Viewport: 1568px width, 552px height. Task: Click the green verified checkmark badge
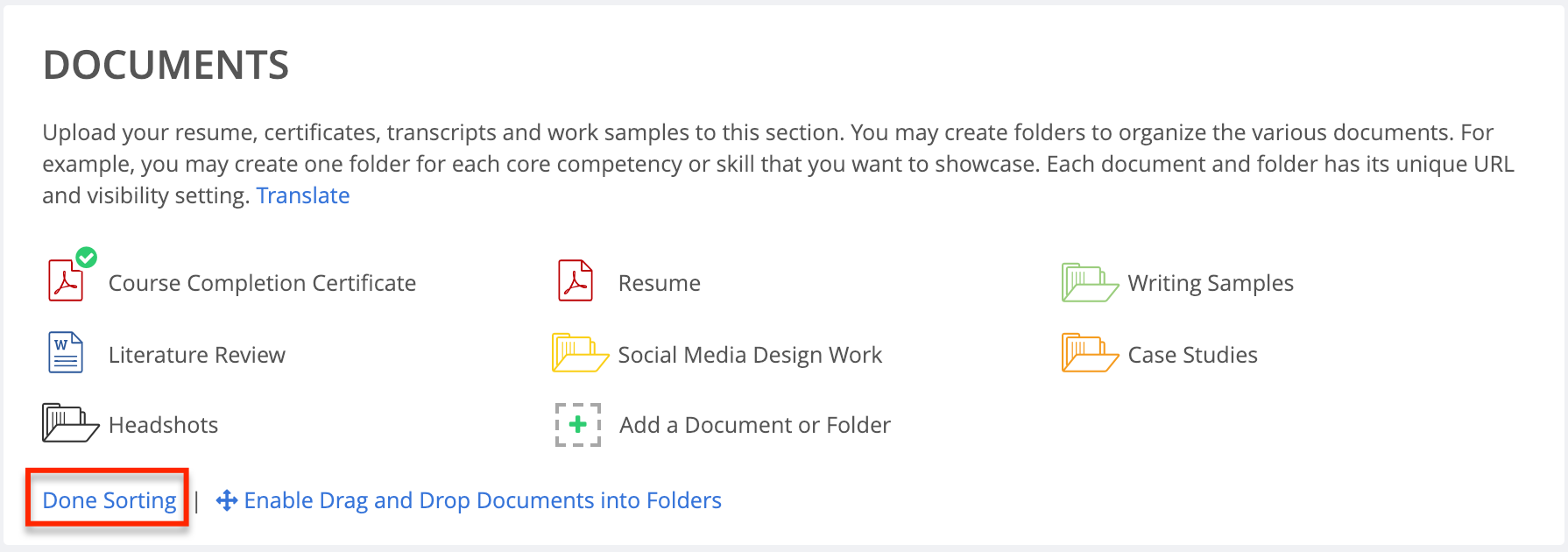point(86,258)
